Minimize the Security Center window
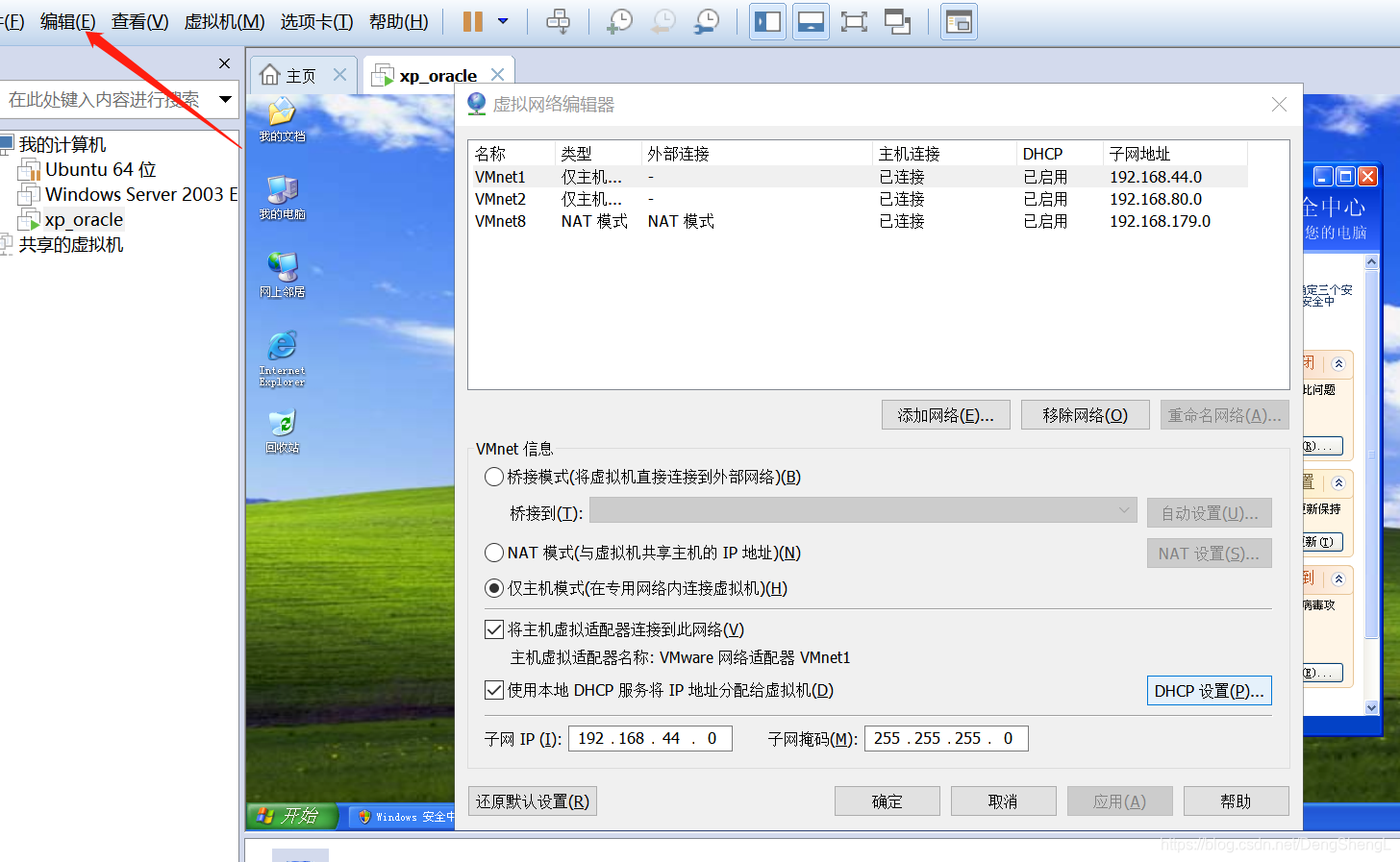Screen dimensions: 1400x862 coord(1323,176)
